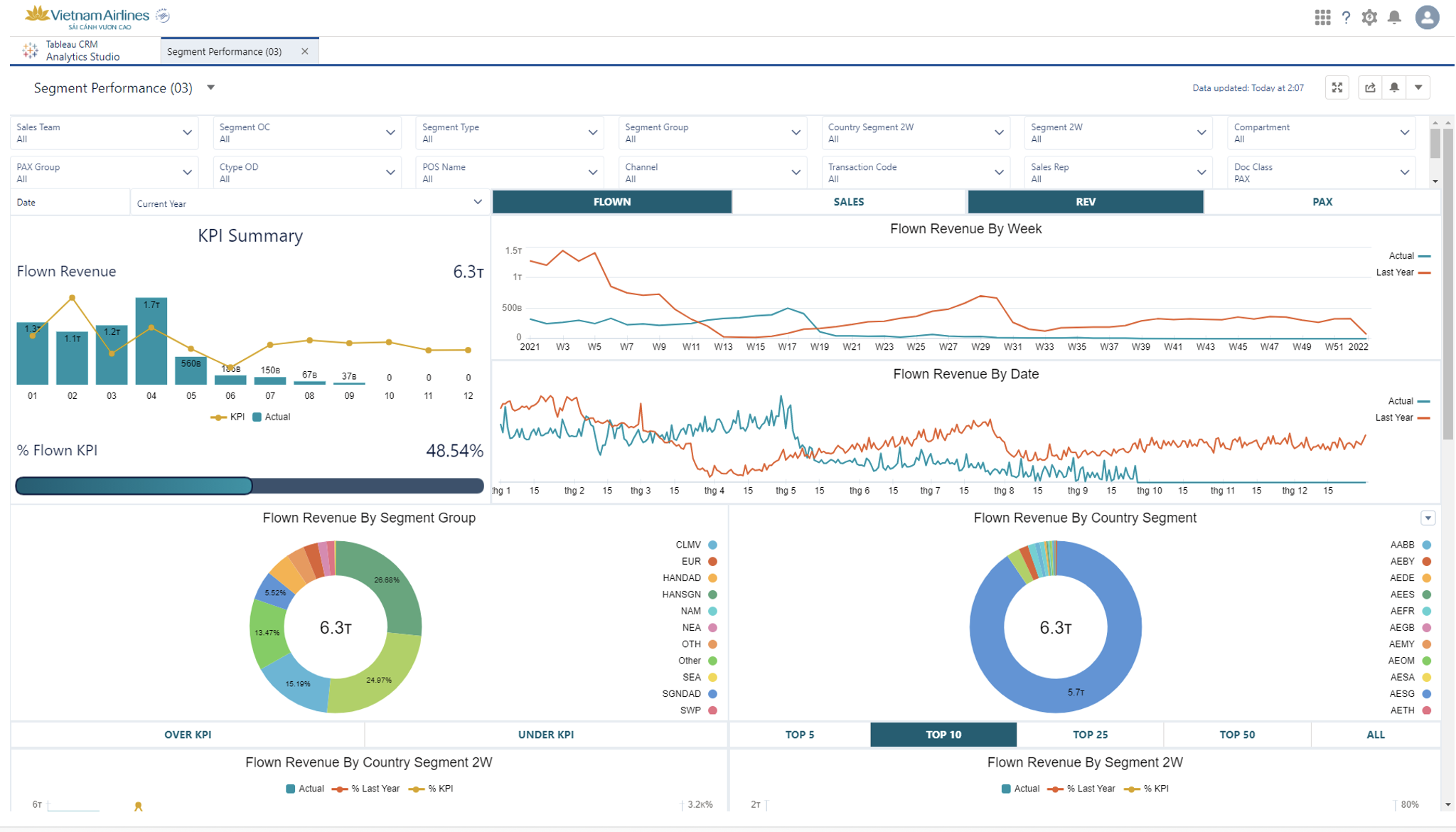Select the TOP 10 toggle

coord(943,735)
